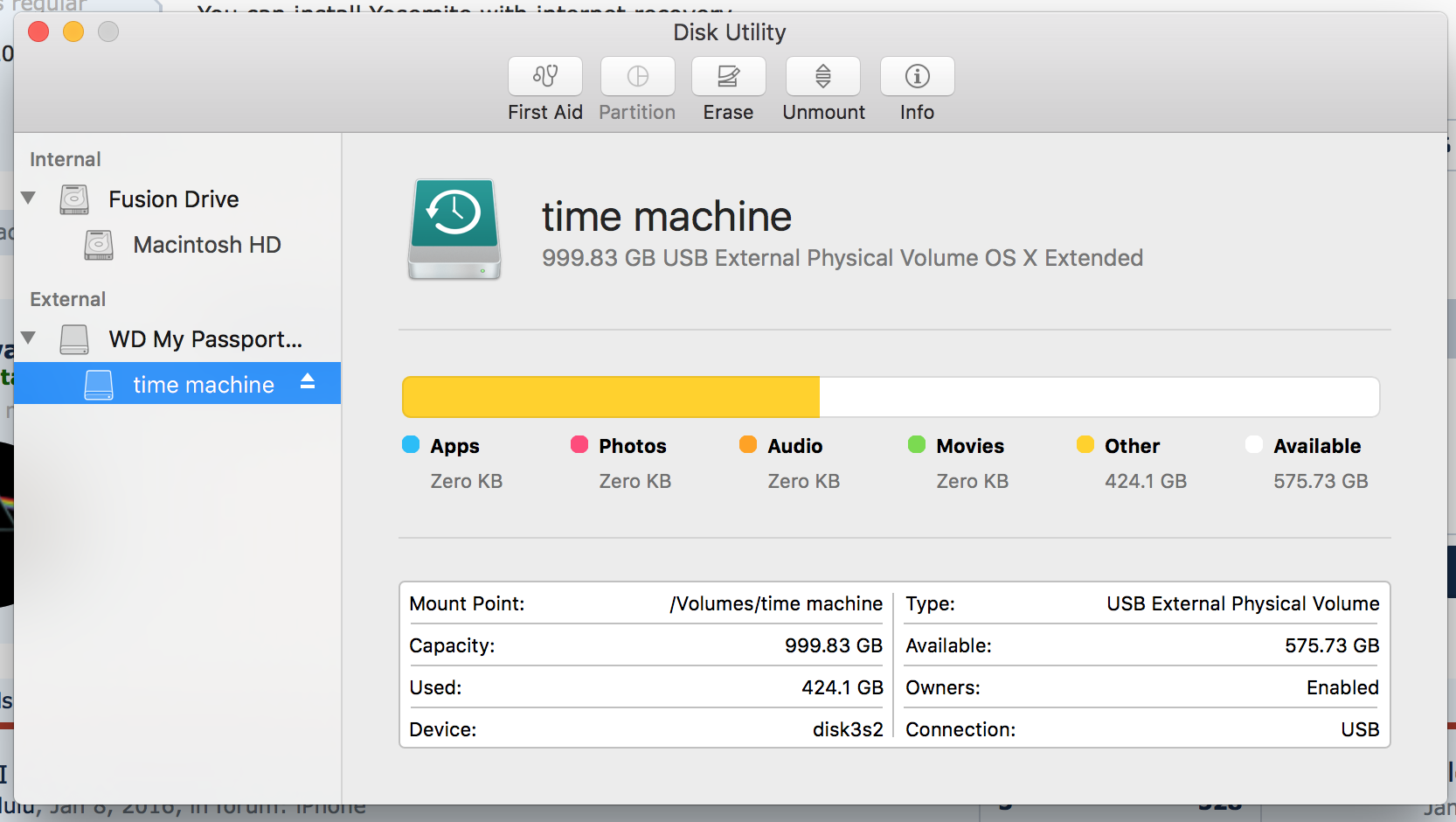Click the time machine sidebar volume icon
This screenshot has height=822, width=1456.
click(99, 385)
